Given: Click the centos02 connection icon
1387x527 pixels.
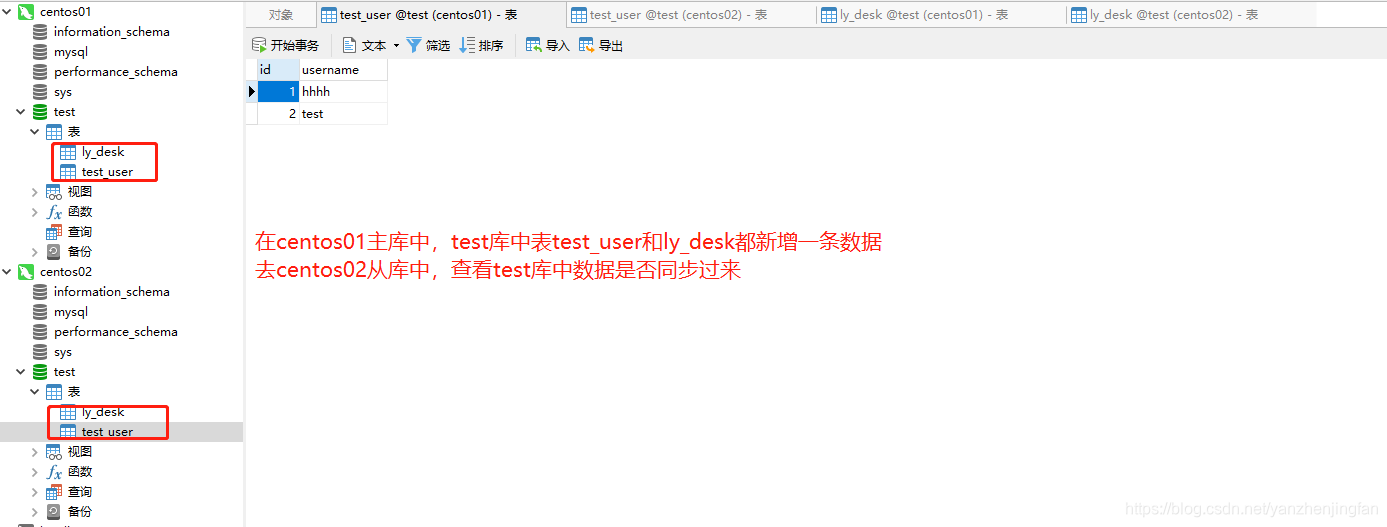Looking at the screenshot, I should tap(26, 272).
